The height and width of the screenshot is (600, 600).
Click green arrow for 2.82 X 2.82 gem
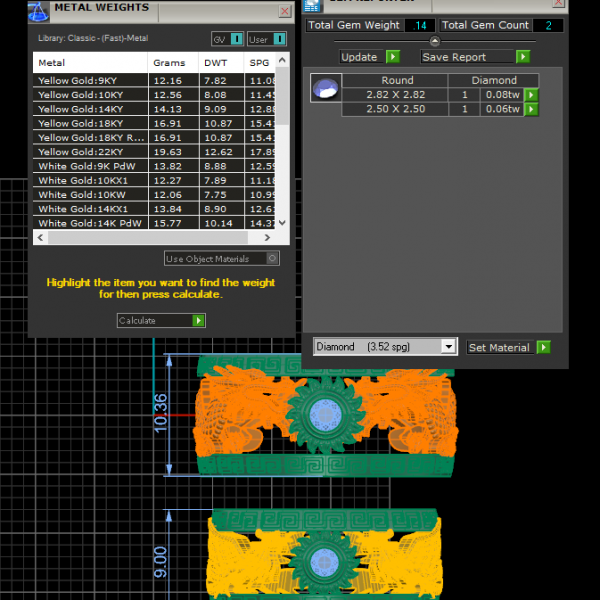(531, 95)
